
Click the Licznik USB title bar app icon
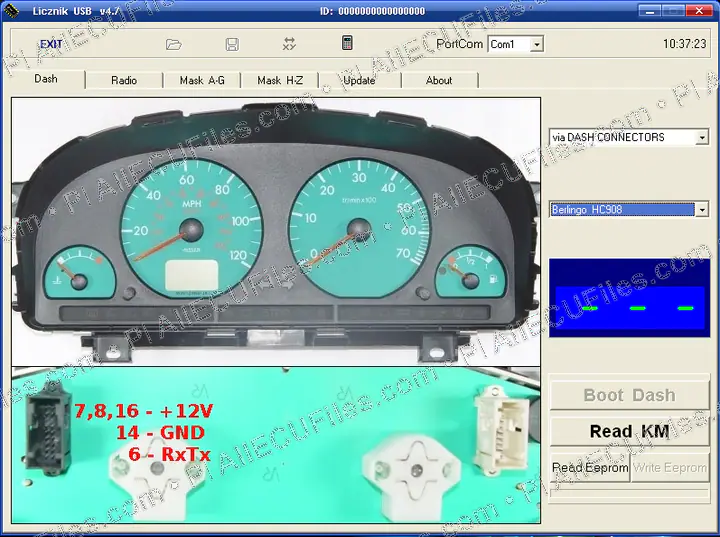tap(11, 11)
